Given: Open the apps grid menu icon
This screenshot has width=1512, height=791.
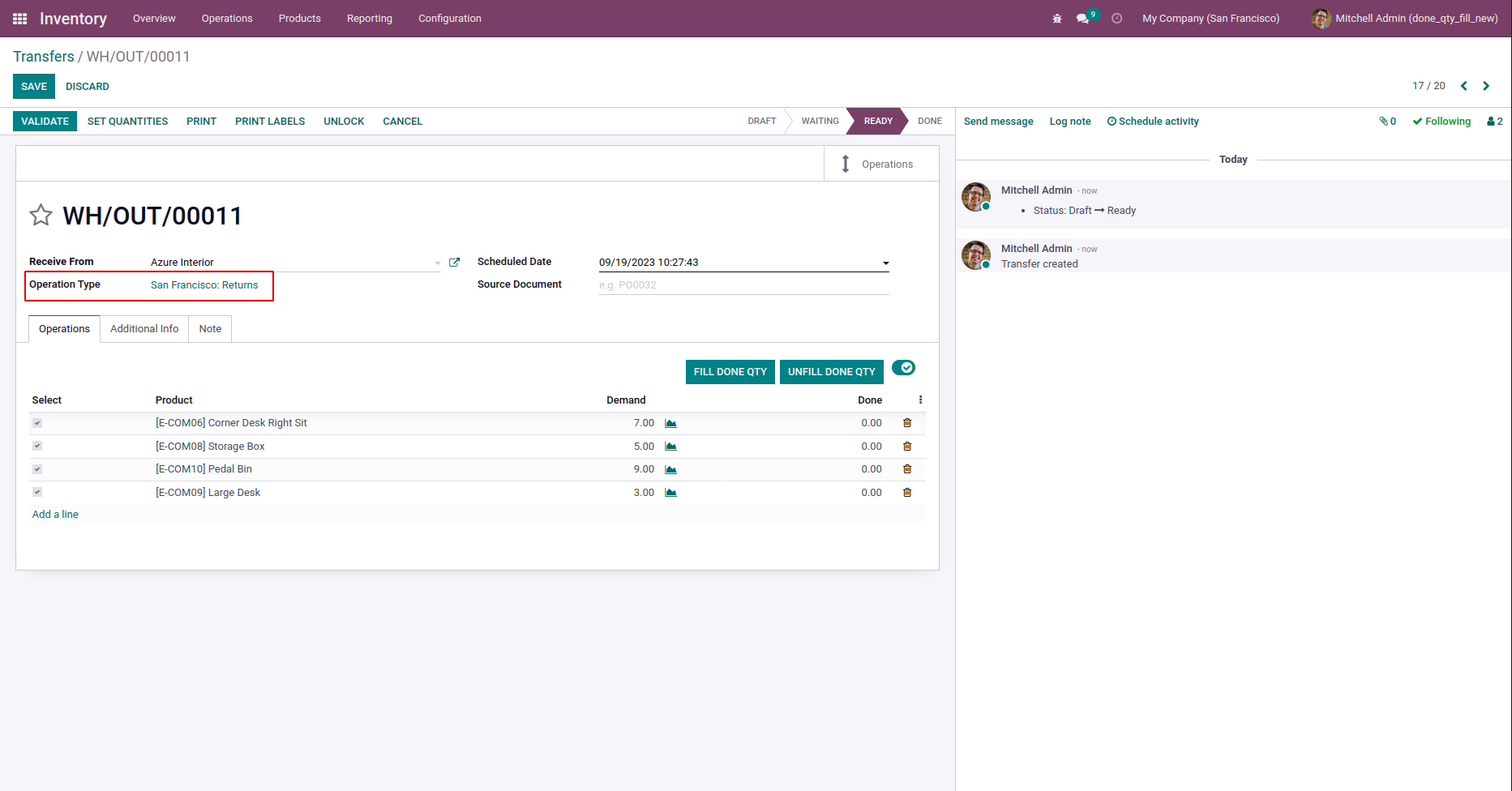Looking at the screenshot, I should pos(20,19).
